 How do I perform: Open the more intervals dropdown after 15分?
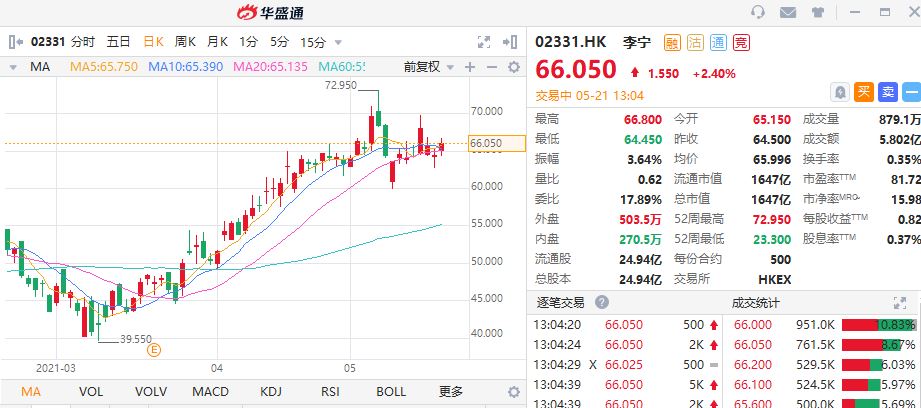(x=338, y=42)
